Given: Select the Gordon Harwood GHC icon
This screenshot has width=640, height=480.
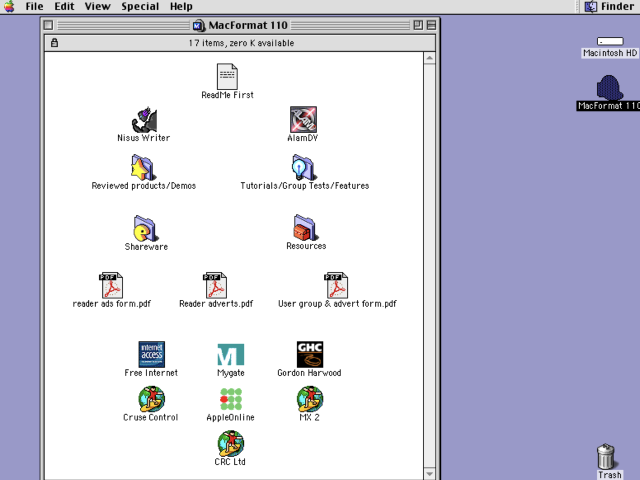Looking at the screenshot, I should coord(310,354).
